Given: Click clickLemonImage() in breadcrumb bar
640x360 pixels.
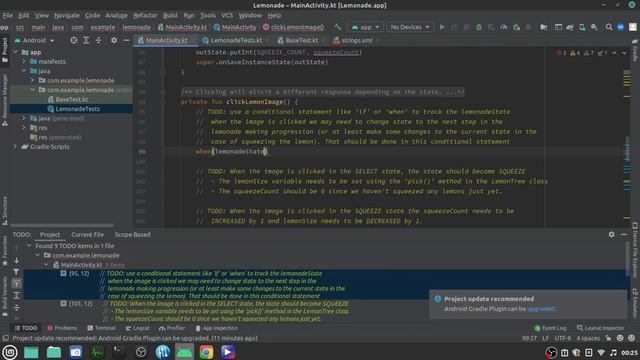Looking at the screenshot, I should click(x=293, y=27).
